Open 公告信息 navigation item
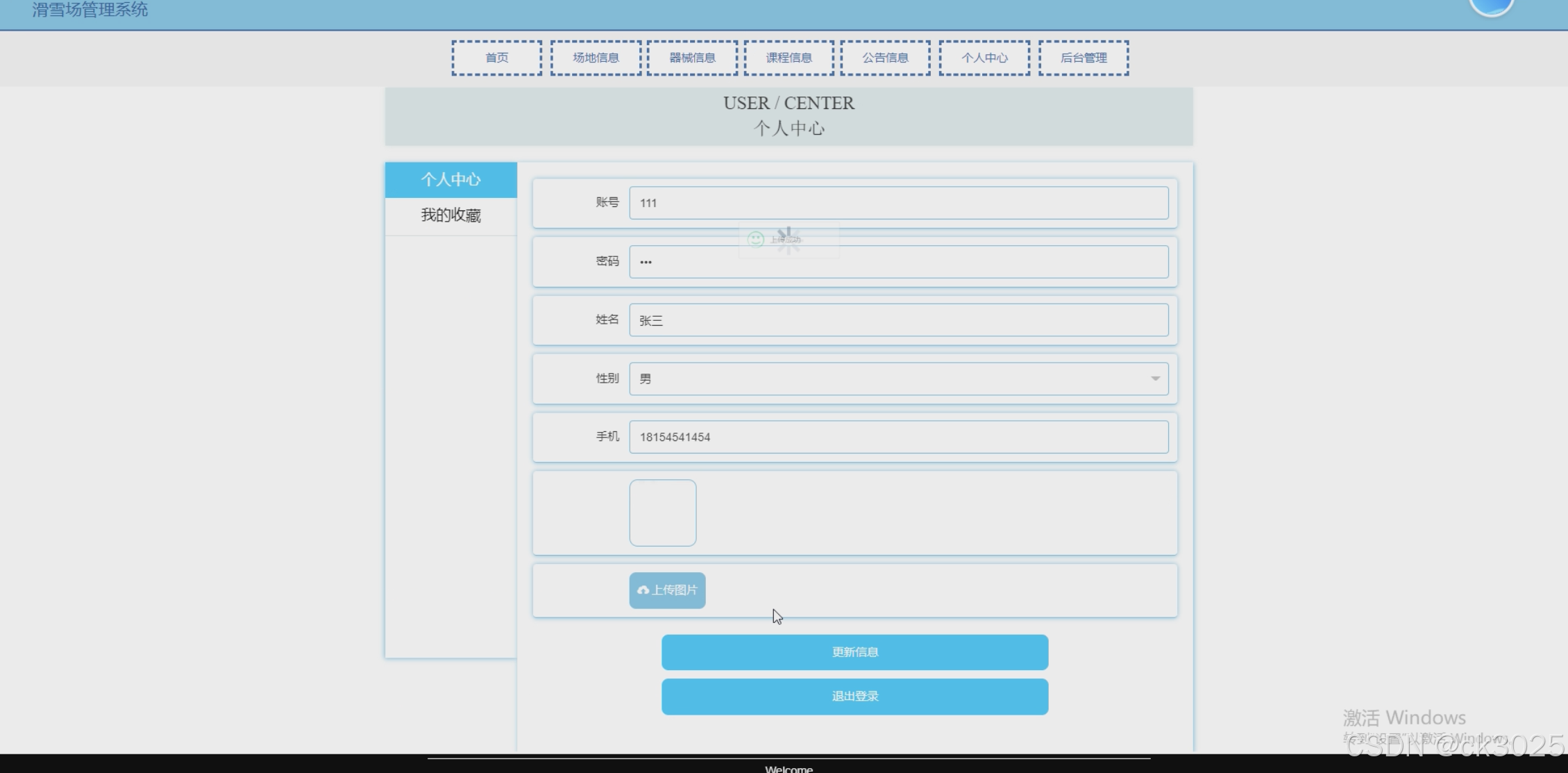This screenshot has width=1568, height=773. tap(885, 58)
